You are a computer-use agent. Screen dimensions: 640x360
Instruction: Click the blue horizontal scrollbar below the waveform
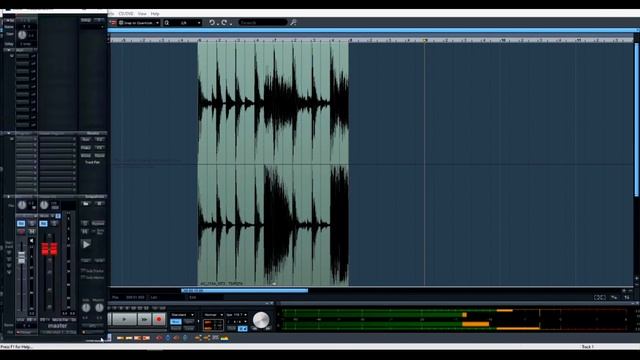click(x=244, y=291)
